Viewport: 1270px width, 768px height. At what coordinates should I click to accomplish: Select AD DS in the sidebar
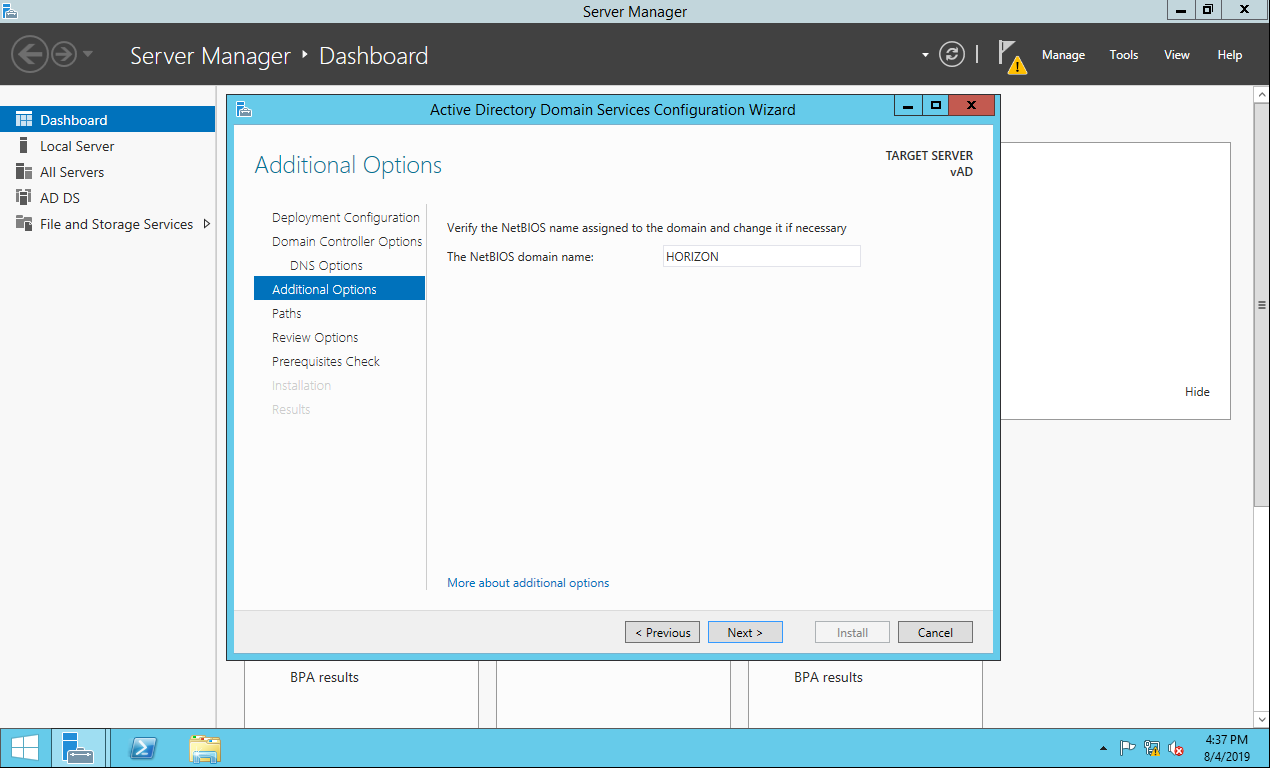(x=60, y=198)
